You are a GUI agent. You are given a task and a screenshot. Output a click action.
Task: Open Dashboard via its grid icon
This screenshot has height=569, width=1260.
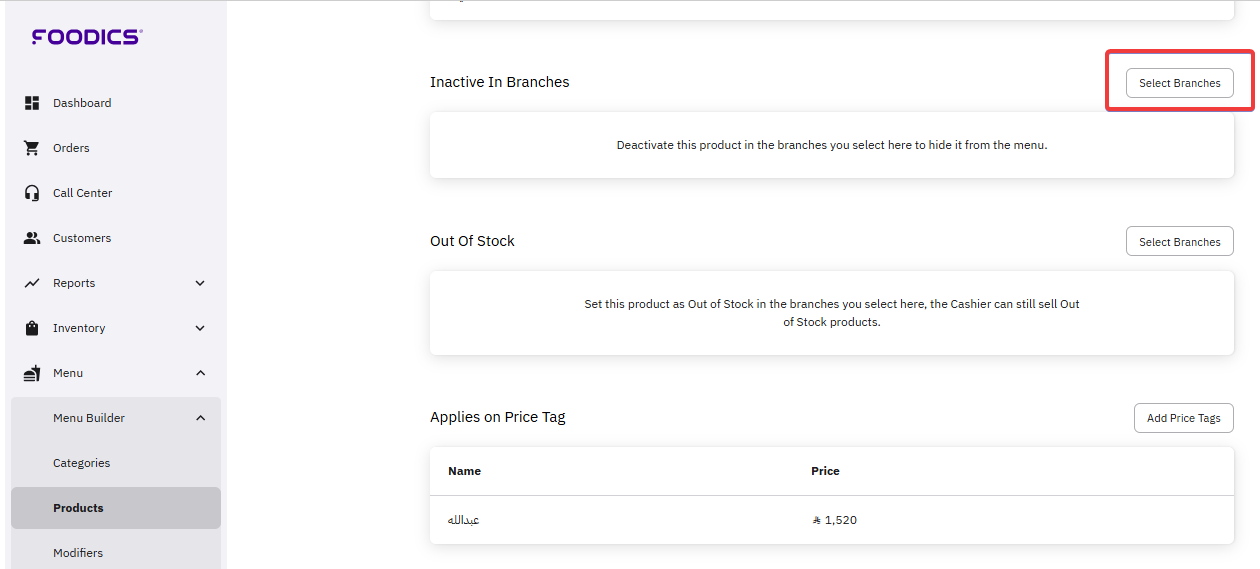click(x=32, y=103)
